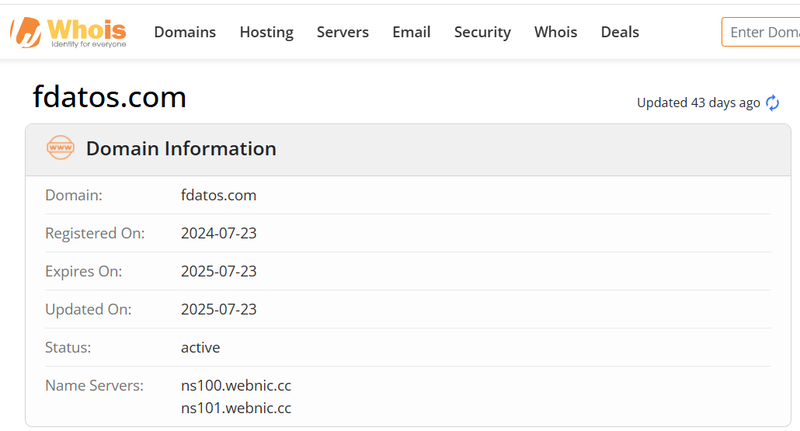The image size is (800, 431).
Task: Click the Name Servers: label
Action: [94, 386]
